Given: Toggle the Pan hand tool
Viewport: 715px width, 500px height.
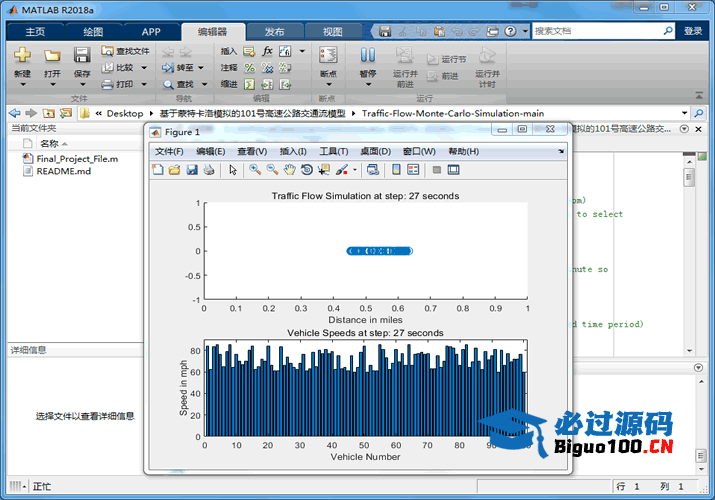Looking at the screenshot, I should coord(289,170).
